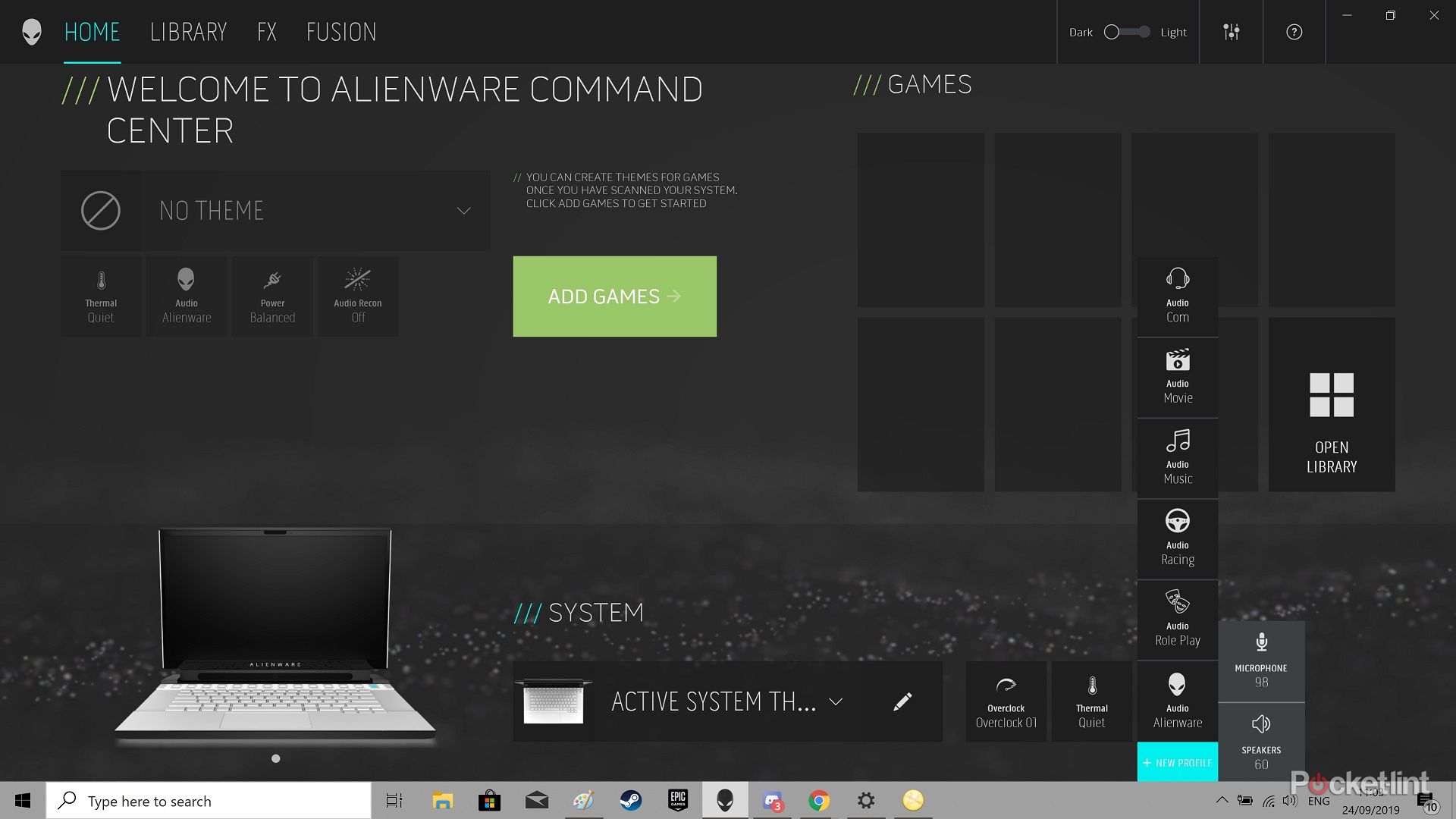Edit the active system theme with the pencil icon
Image resolution: width=1456 pixels, height=819 pixels.
[x=902, y=701]
